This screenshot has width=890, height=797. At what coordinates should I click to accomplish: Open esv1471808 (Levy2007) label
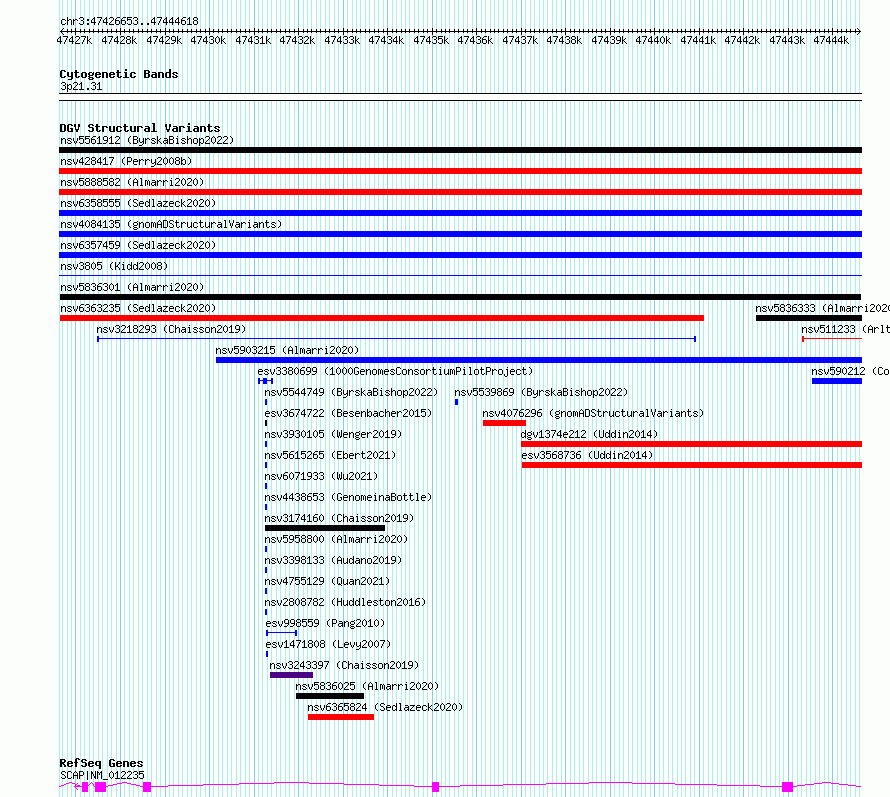[328, 644]
